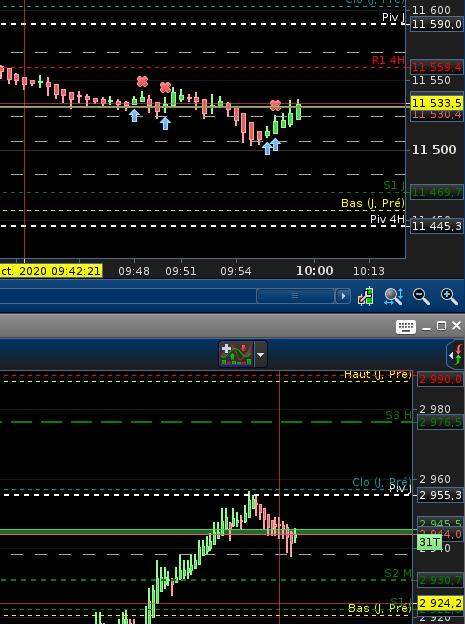Click the blue buy arrow under 09:48
The width and height of the screenshot is (465, 624).
135,115
